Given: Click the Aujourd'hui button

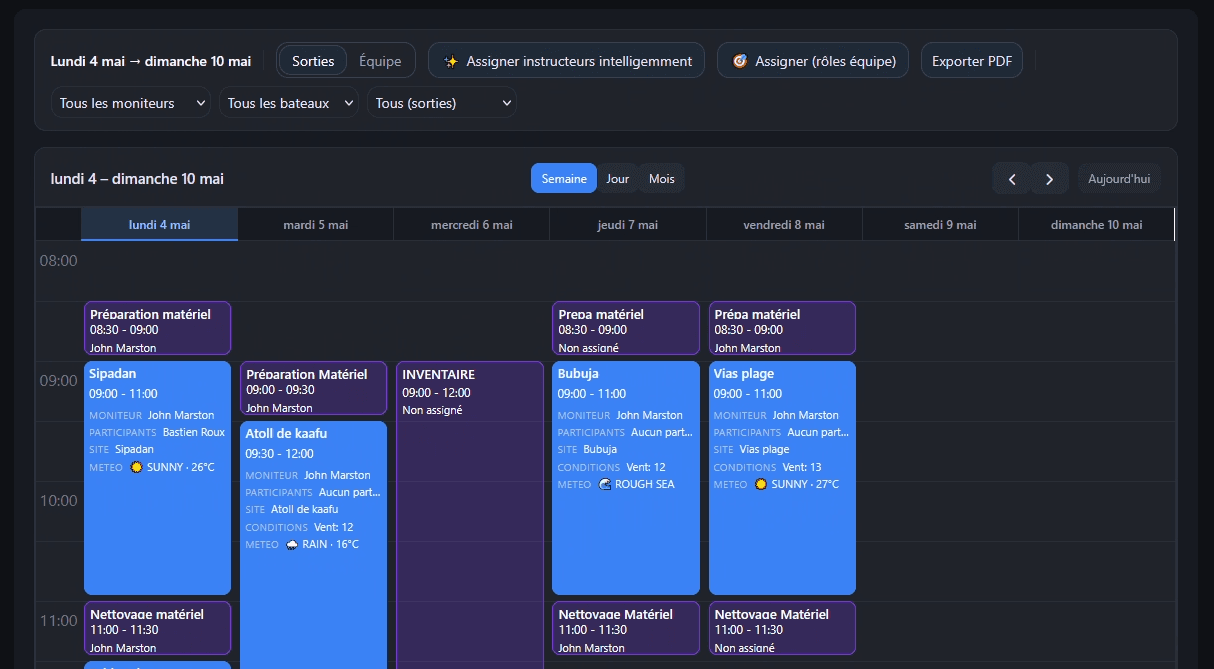Looking at the screenshot, I should coord(1119,179).
